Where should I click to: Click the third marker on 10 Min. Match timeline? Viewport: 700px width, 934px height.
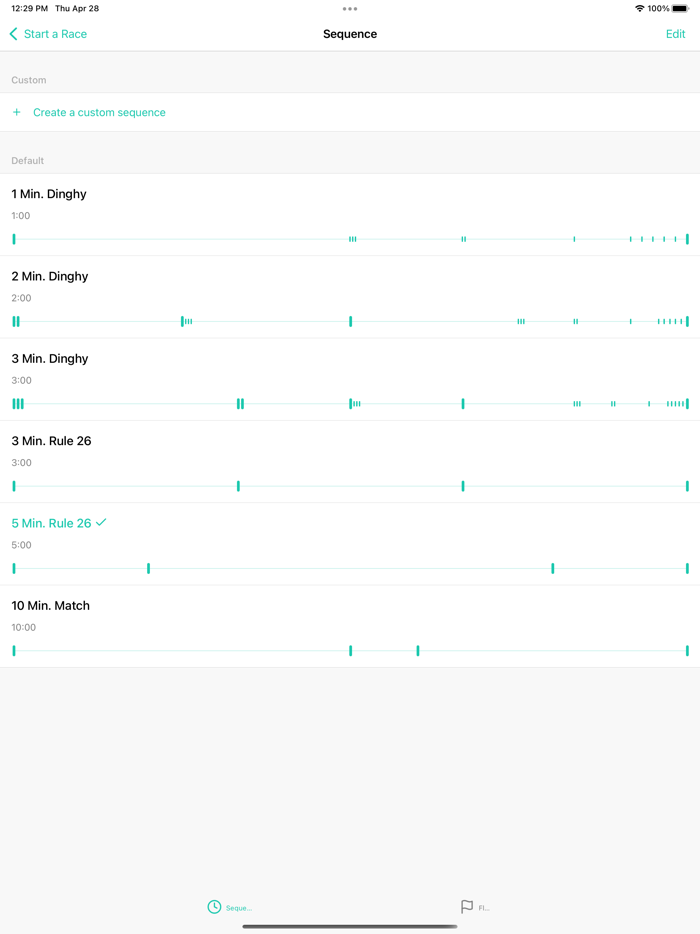tap(418, 650)
